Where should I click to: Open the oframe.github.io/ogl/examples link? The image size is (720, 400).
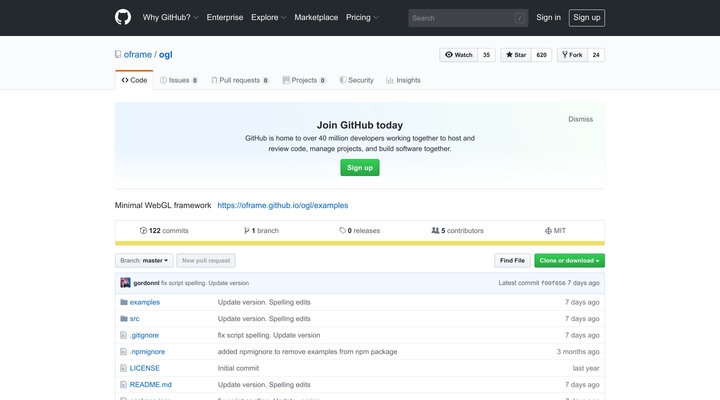click(283, 205)
